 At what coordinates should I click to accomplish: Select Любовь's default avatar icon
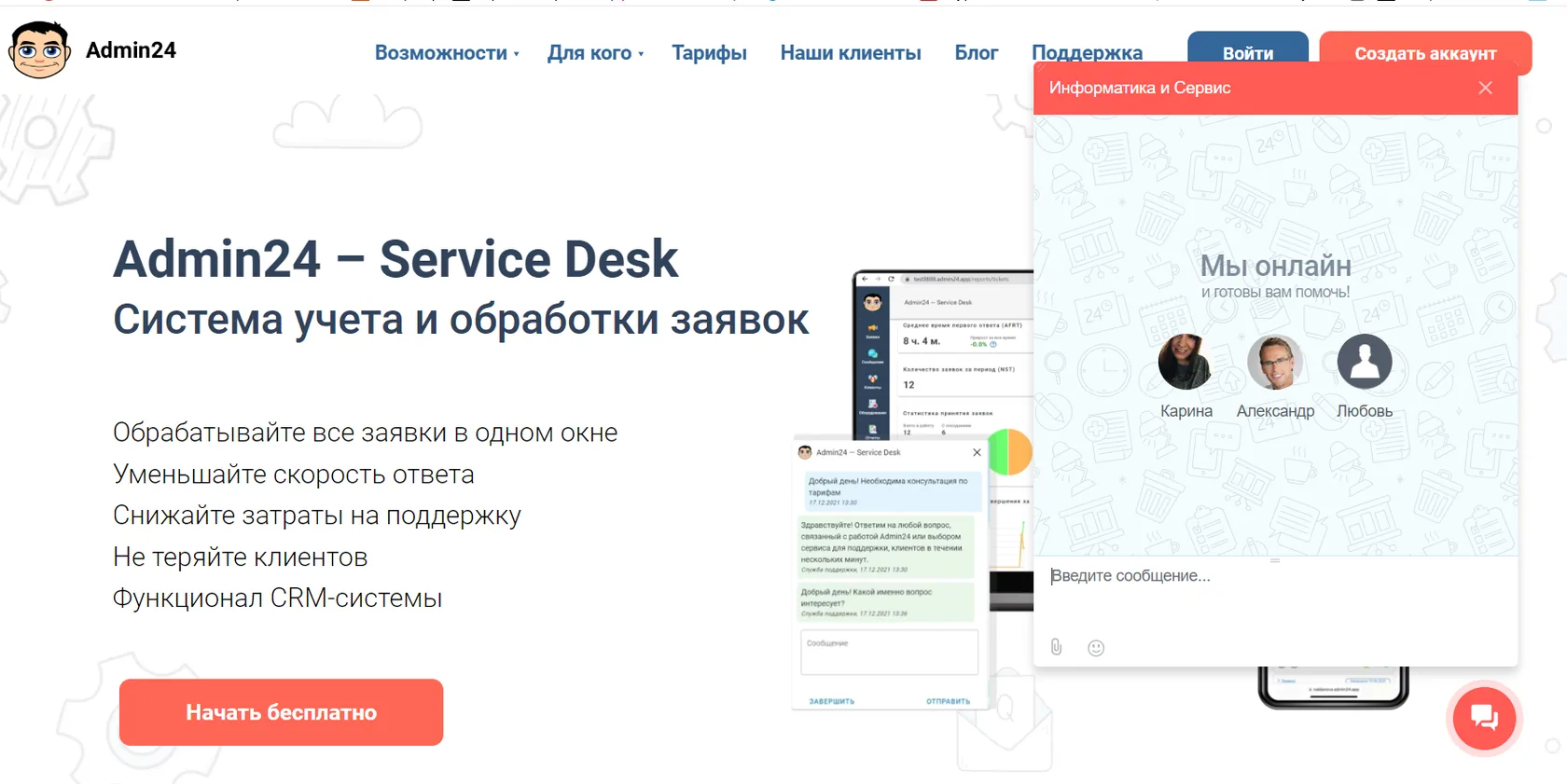(1365, 362)
